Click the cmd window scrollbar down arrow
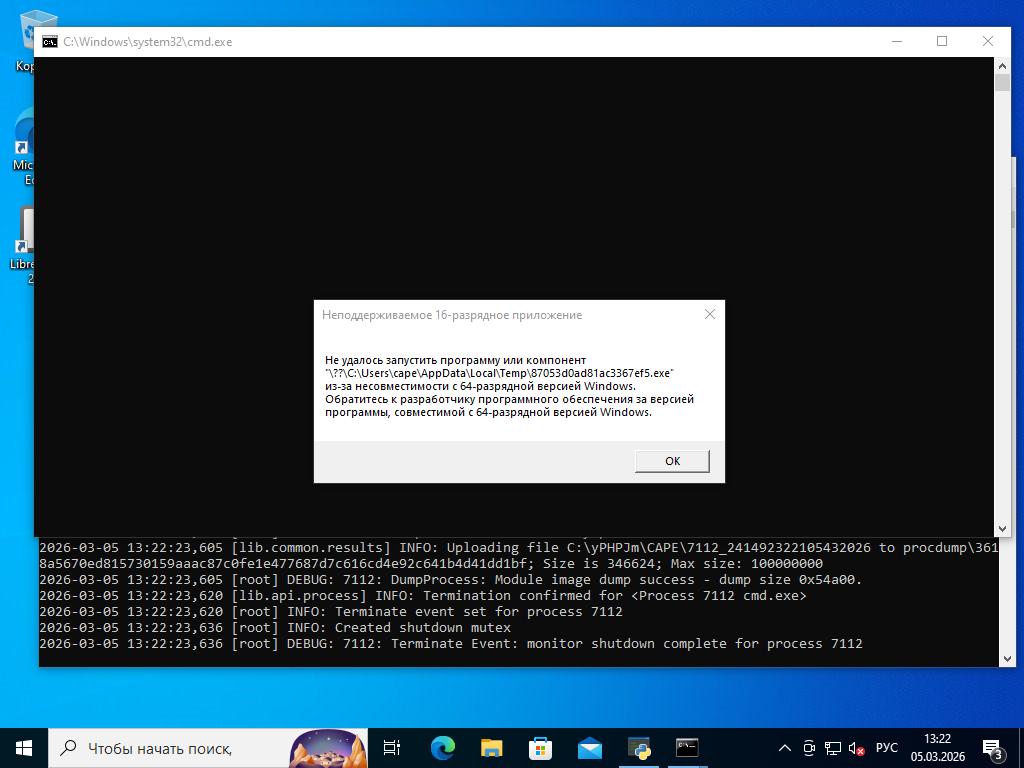 [x=1002, y=529]
